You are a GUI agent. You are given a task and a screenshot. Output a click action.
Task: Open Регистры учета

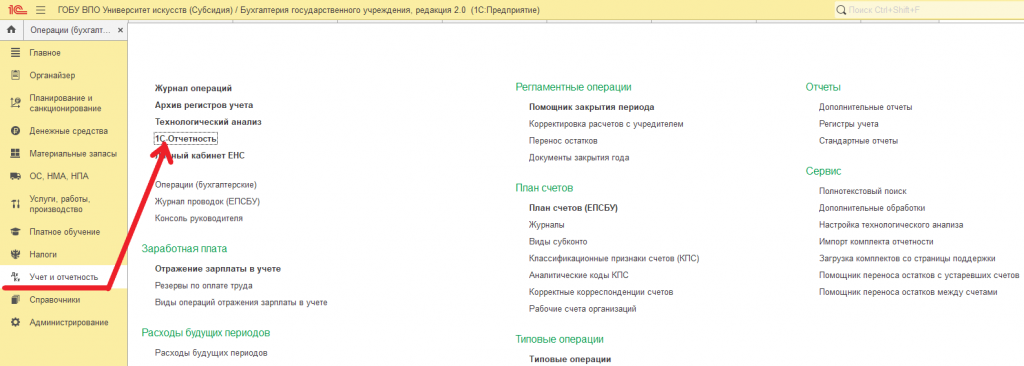coord(848,124)
